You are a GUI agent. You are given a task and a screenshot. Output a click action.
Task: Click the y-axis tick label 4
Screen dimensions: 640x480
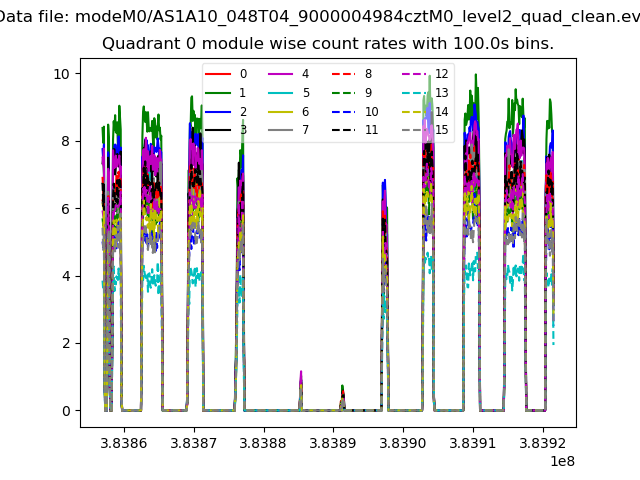coord(64,276)
